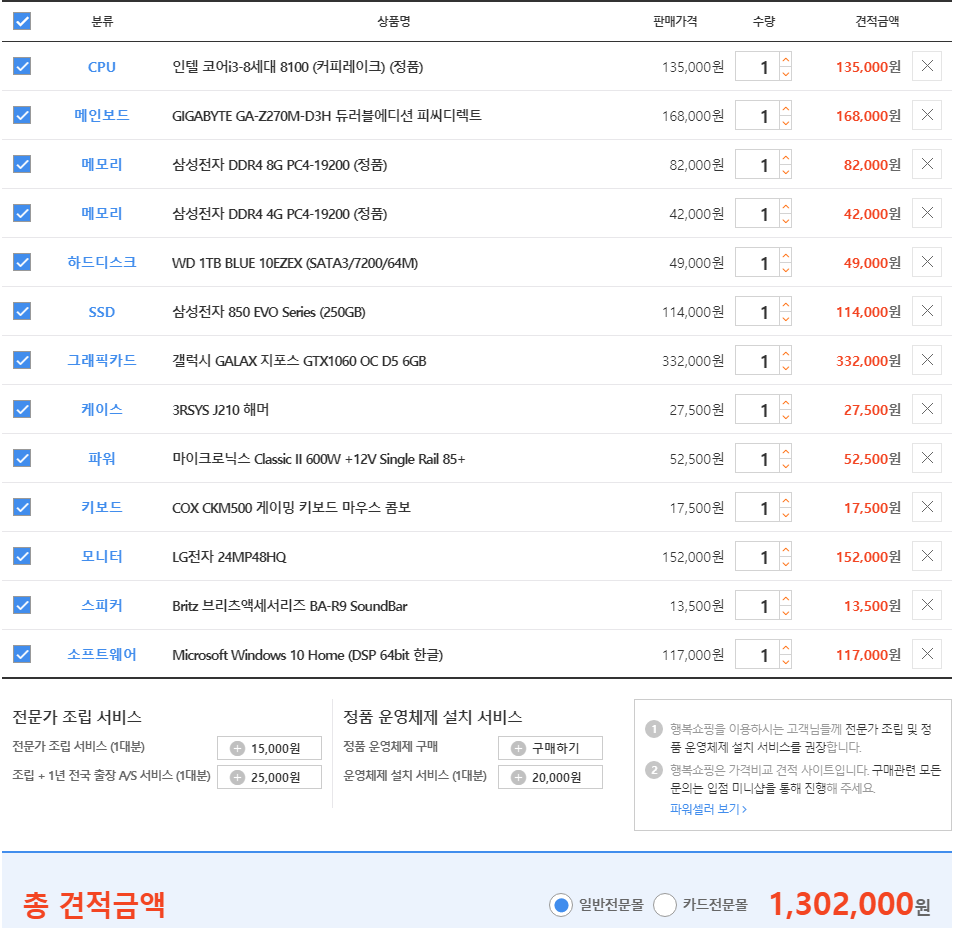The width and height of the screenshot is (953, 928).
Task: Increase DDR4 8G memory quantity up arrow
Action: point(786,158)
